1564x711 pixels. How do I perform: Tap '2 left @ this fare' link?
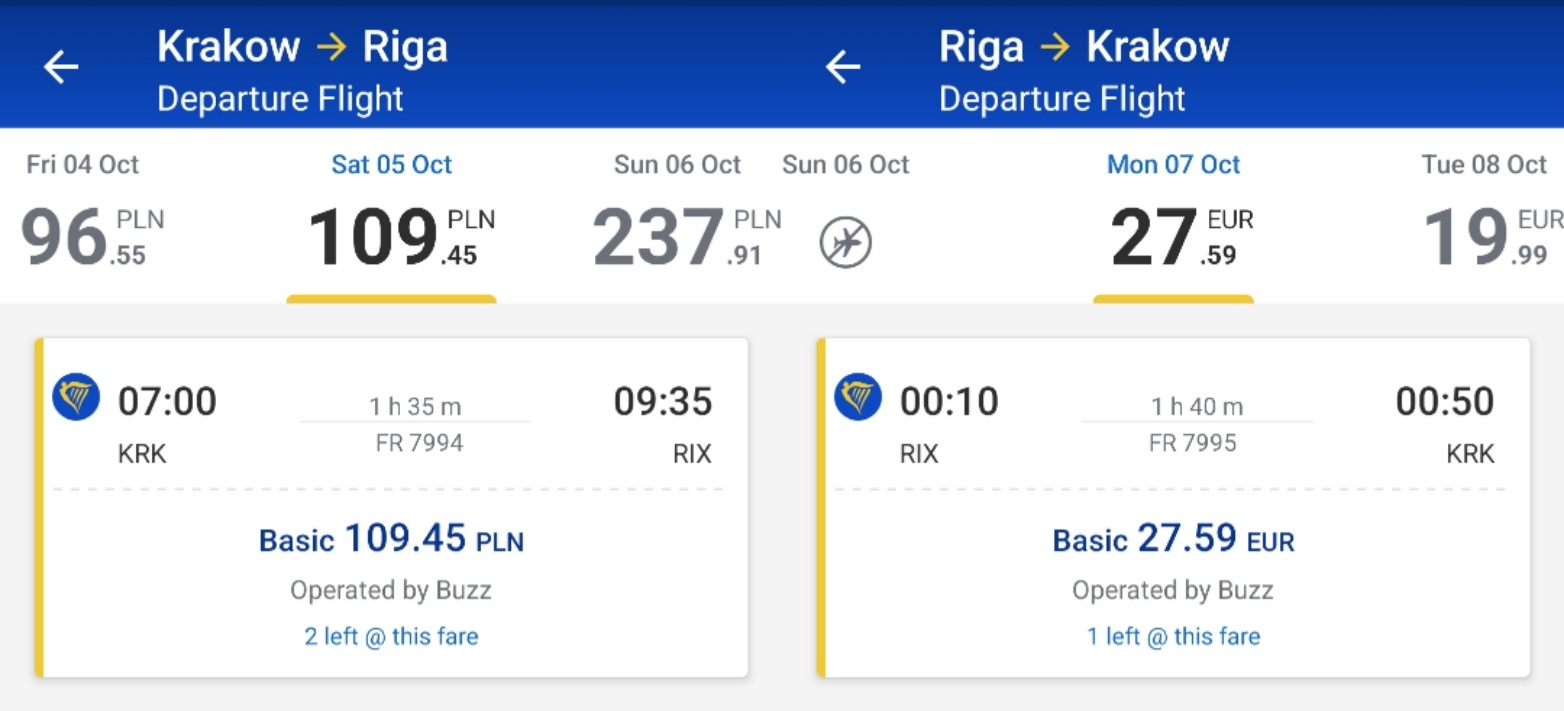coord(391,636)
